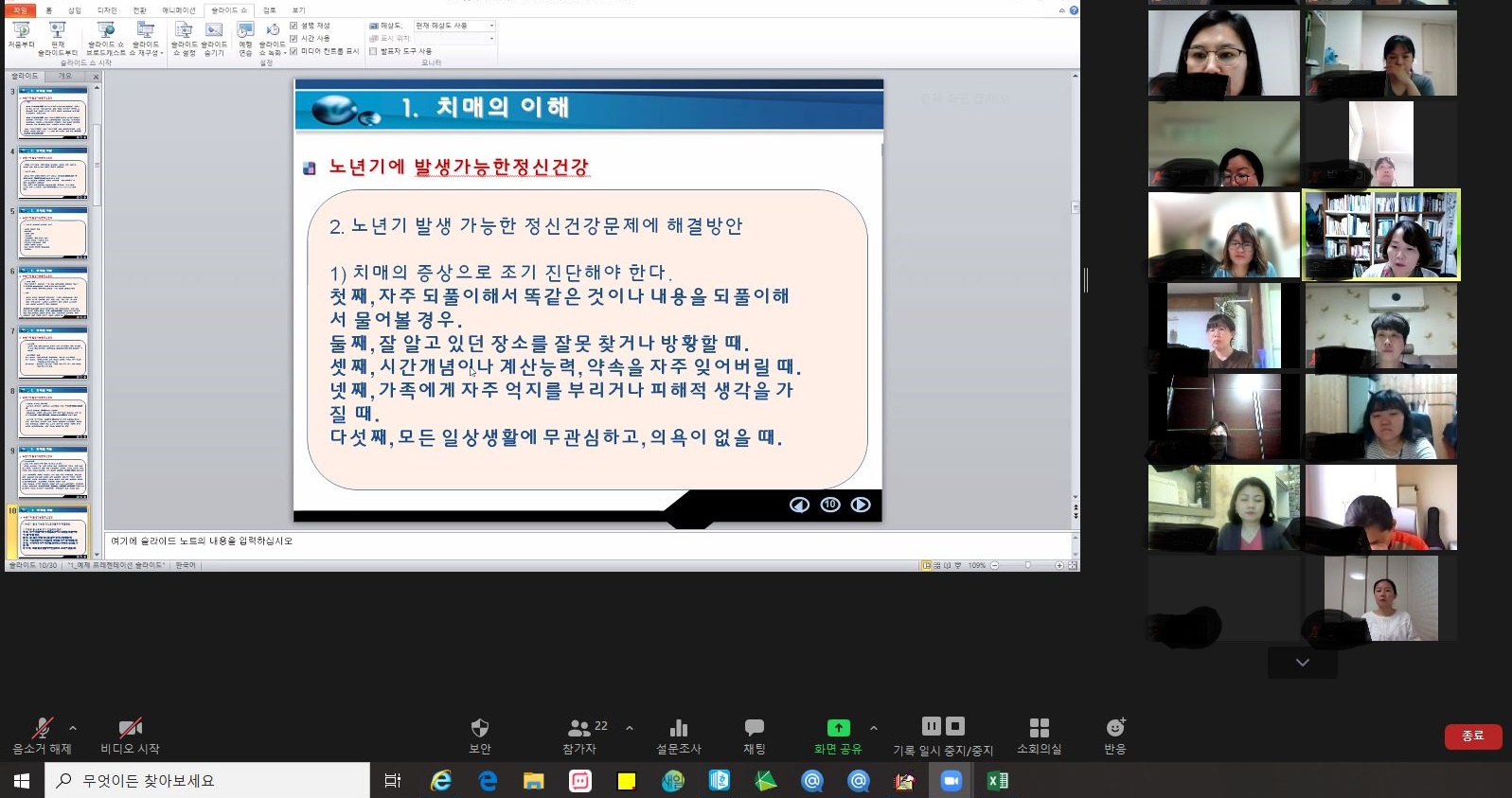Screen dimensions: 1512x798
Task: Click previous-slide arrow button on slide
Action: point(800,505)
